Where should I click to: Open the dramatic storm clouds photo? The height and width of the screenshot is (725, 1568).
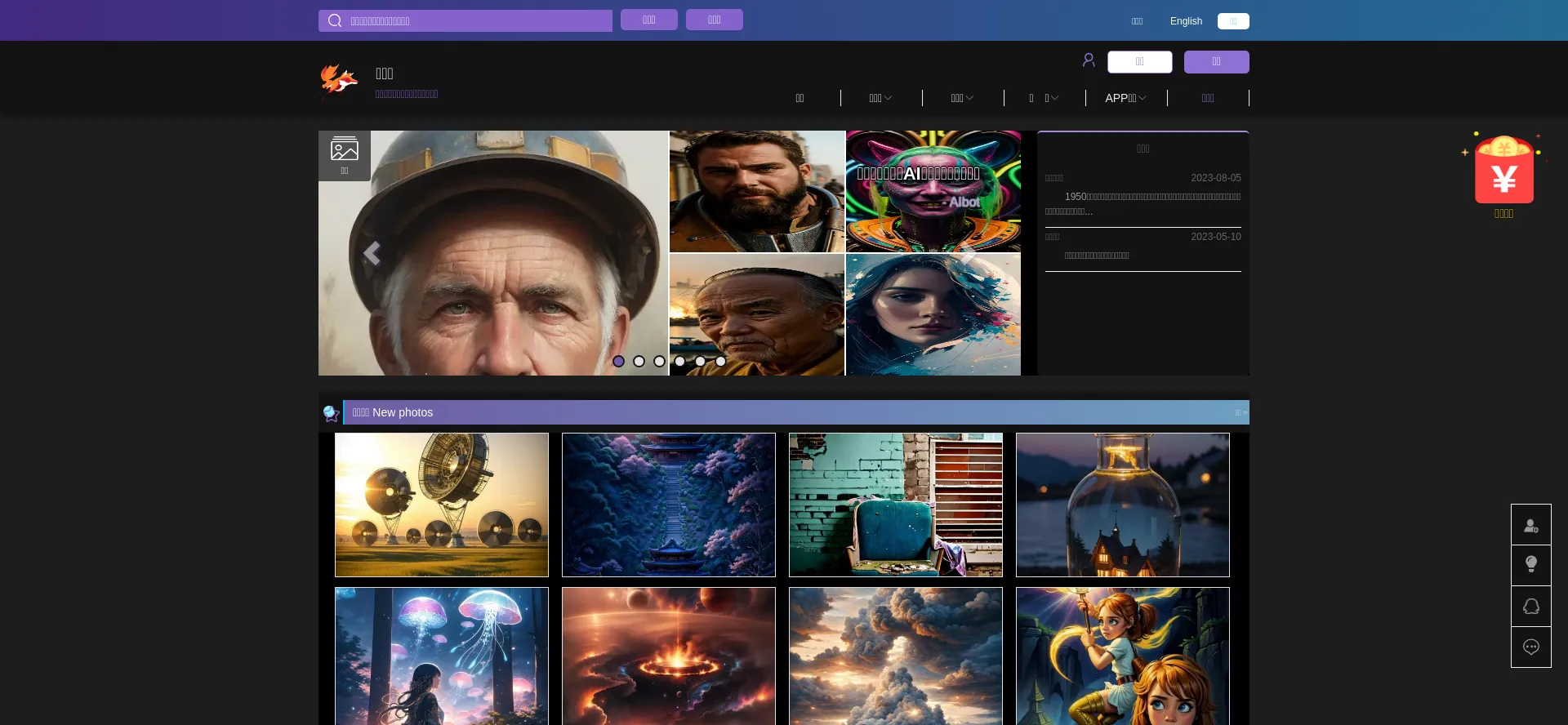click(x=896, y=656)
